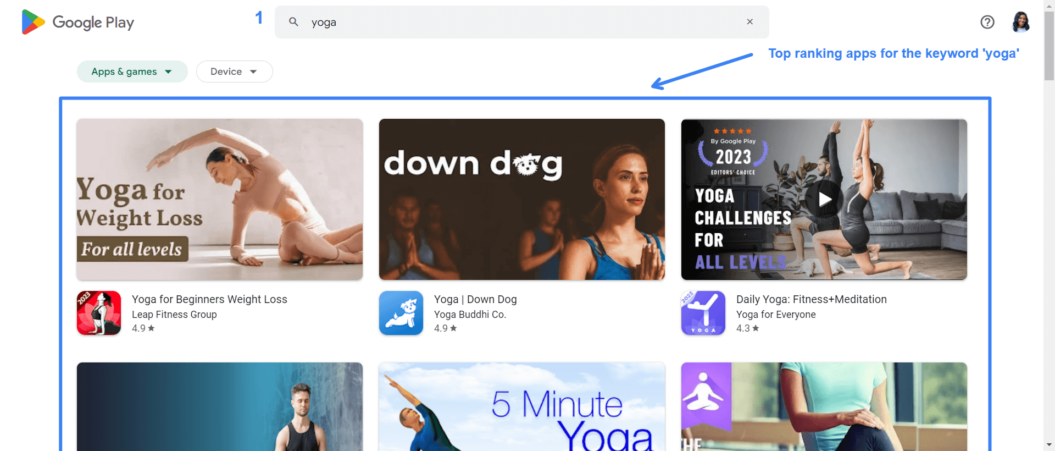Open the help question mark icon
This screenshot has width=1055, height=451.
(x=987, y=22)
